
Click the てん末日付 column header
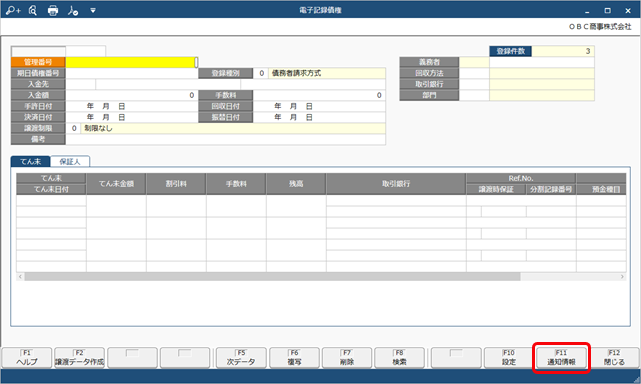[x=51, y=189]
